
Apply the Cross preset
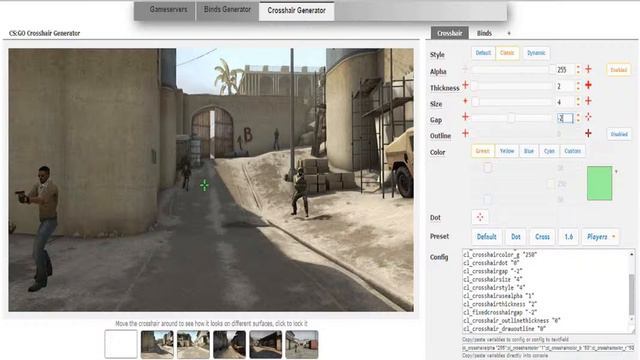click(x=542, y=237)
